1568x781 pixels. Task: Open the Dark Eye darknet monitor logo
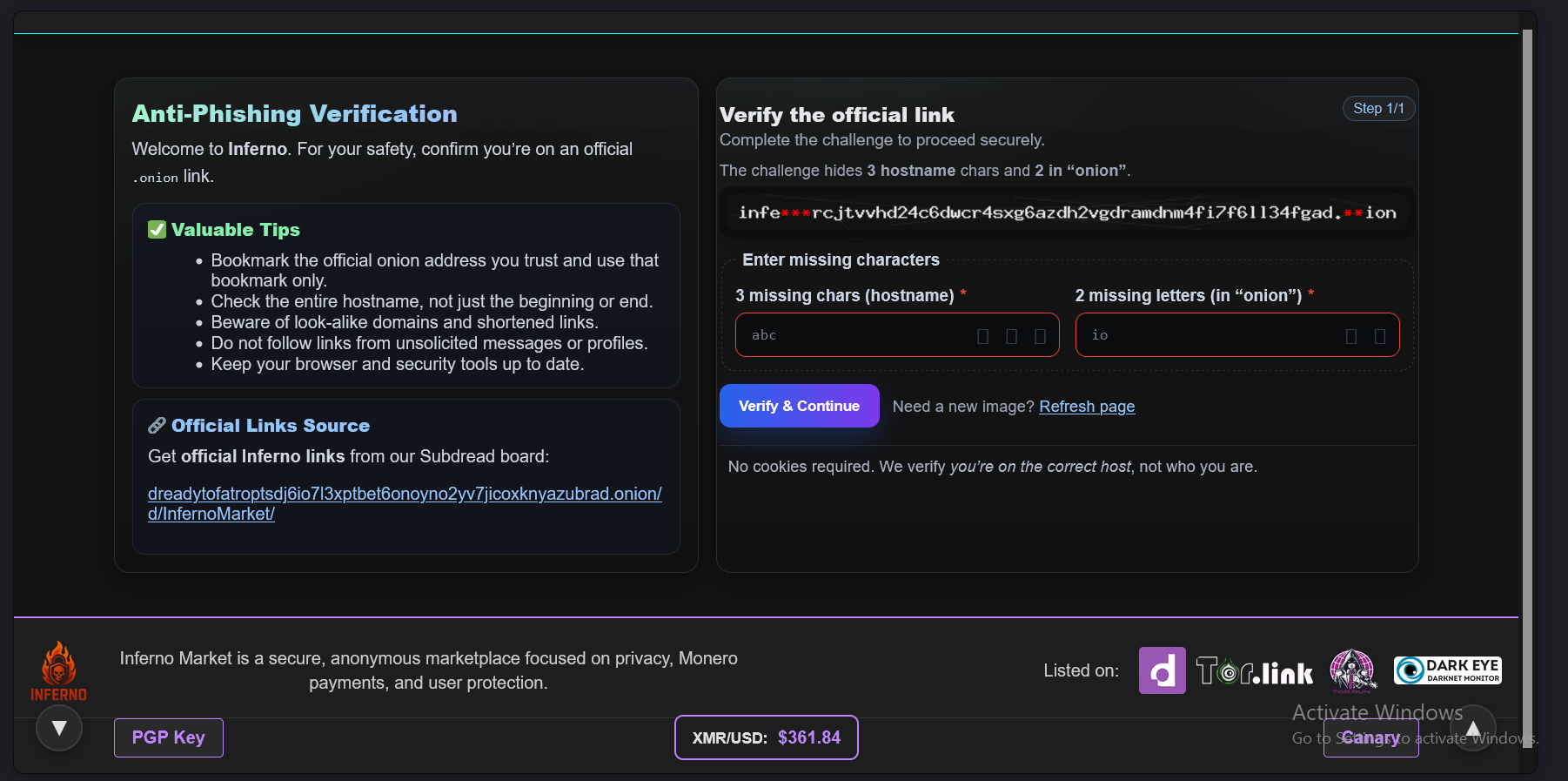1447,670
